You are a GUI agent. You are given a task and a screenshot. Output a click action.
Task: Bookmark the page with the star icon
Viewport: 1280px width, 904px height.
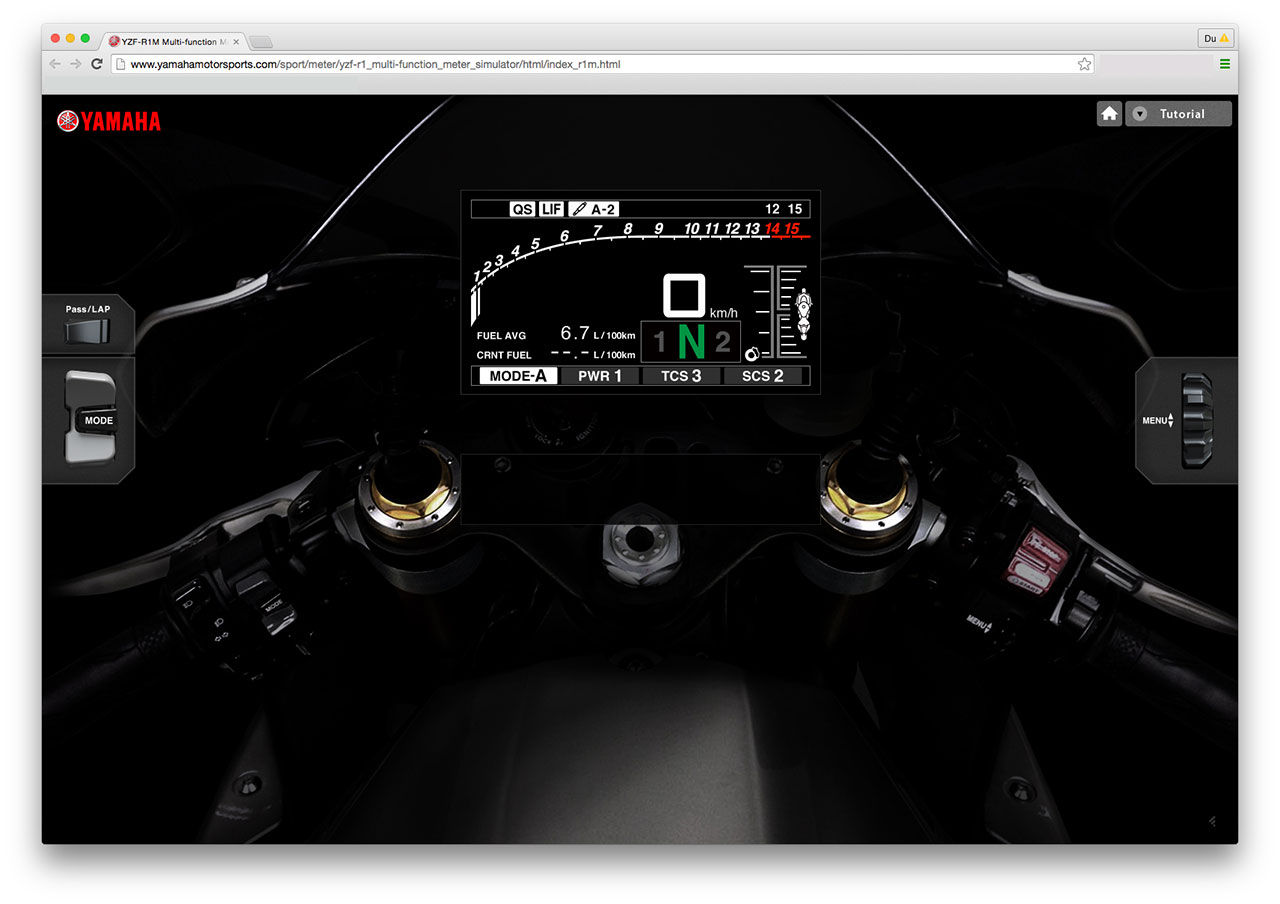pyautogui.click(x=1084, y=64)
